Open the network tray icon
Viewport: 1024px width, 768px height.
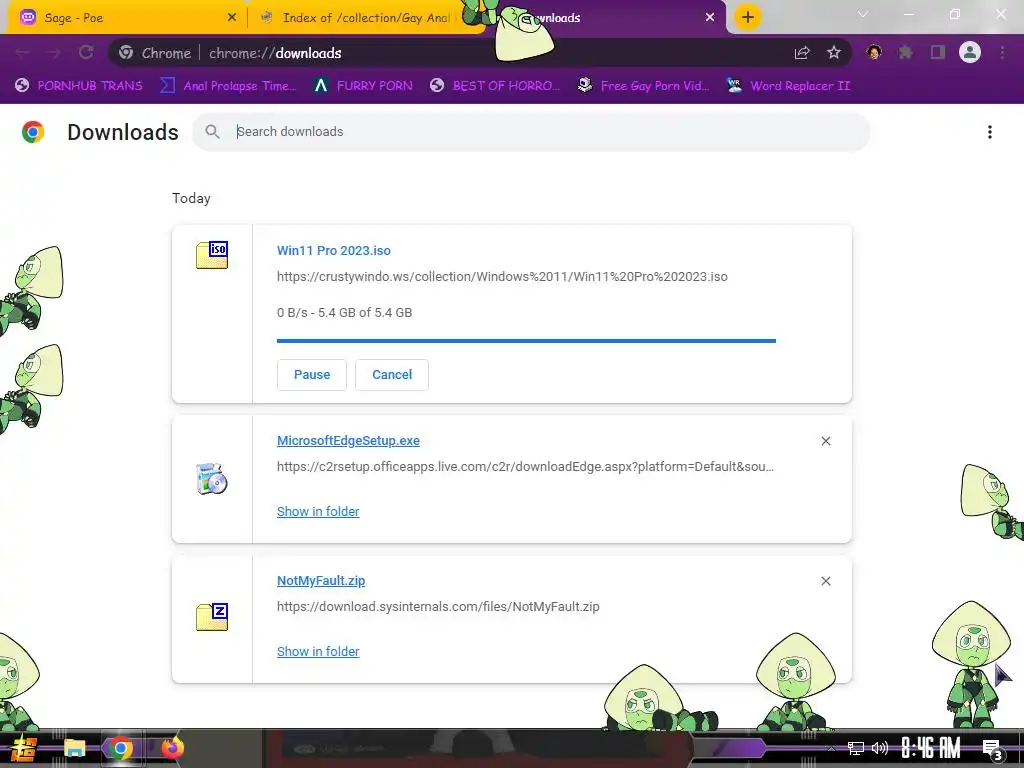coord(856,748)
